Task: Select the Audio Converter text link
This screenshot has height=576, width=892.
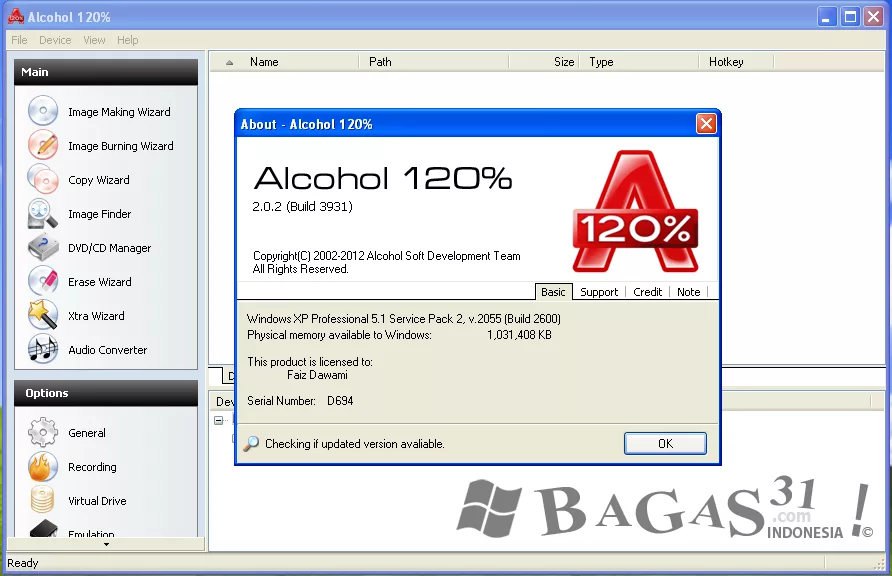Action: point(108,350)
